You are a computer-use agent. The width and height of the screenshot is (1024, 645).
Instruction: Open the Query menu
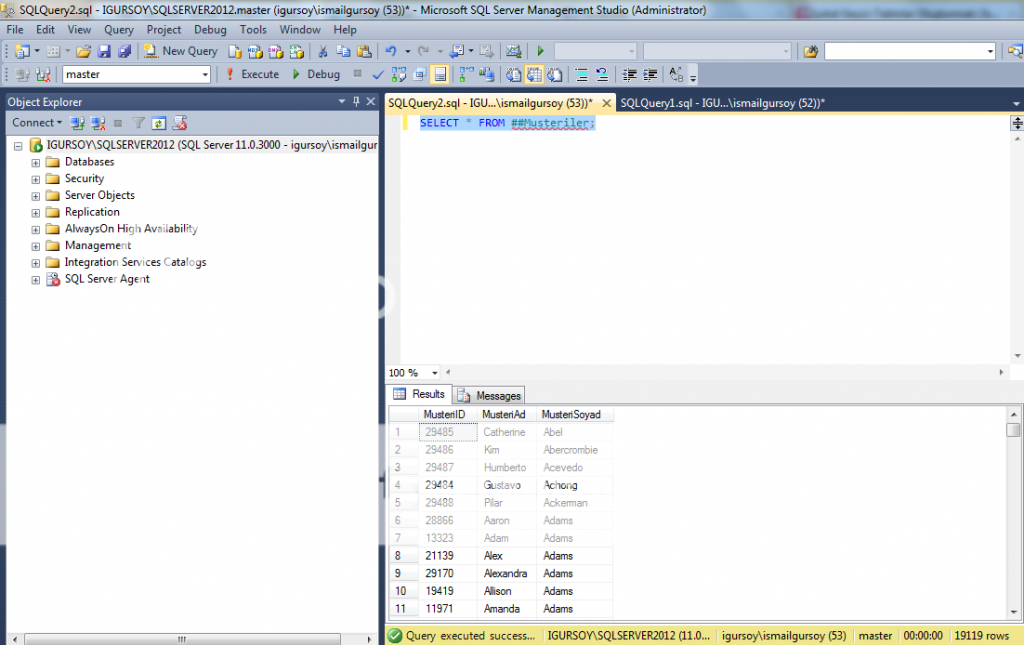click(118, 30)
